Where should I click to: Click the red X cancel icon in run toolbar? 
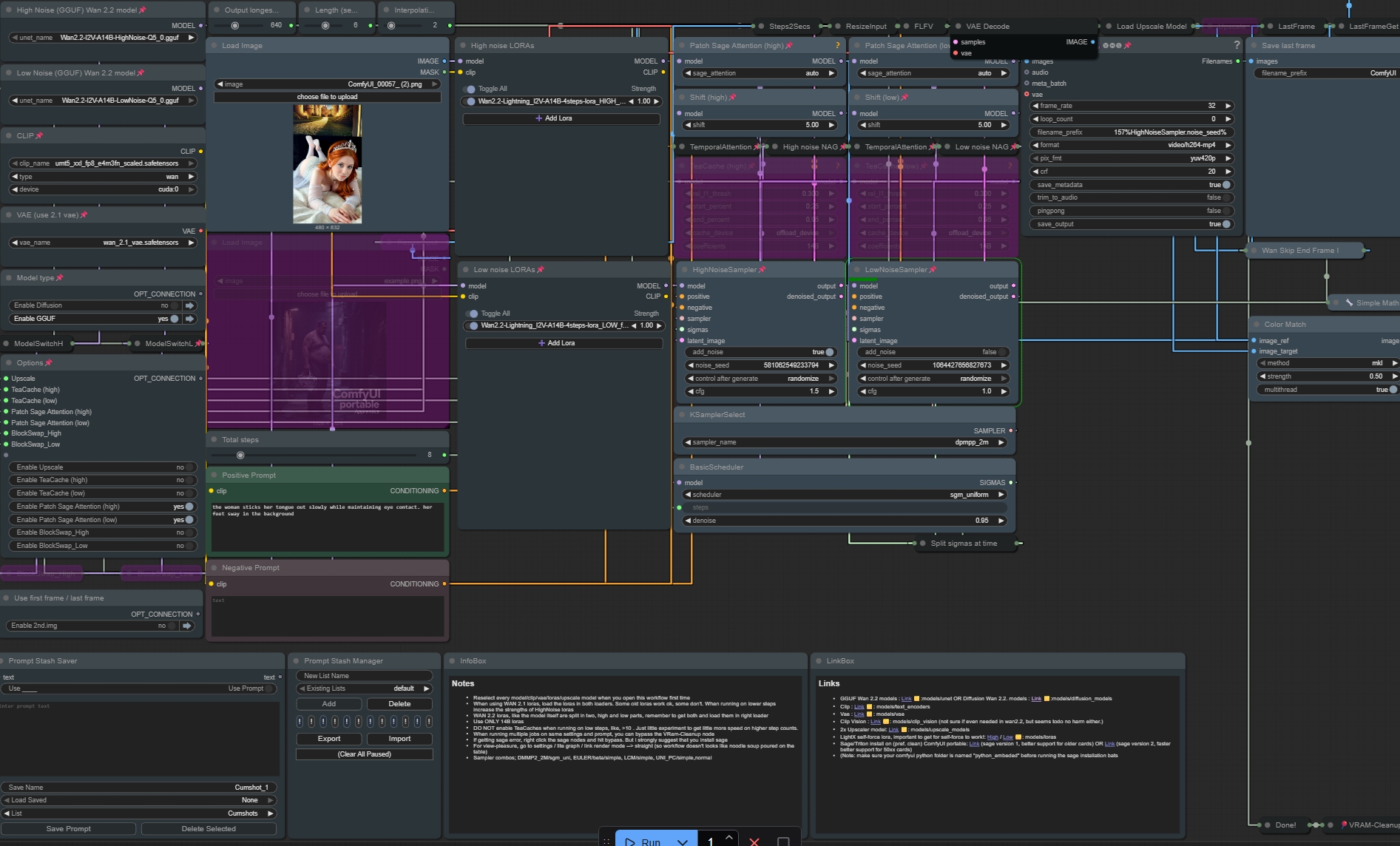(754, 842)
